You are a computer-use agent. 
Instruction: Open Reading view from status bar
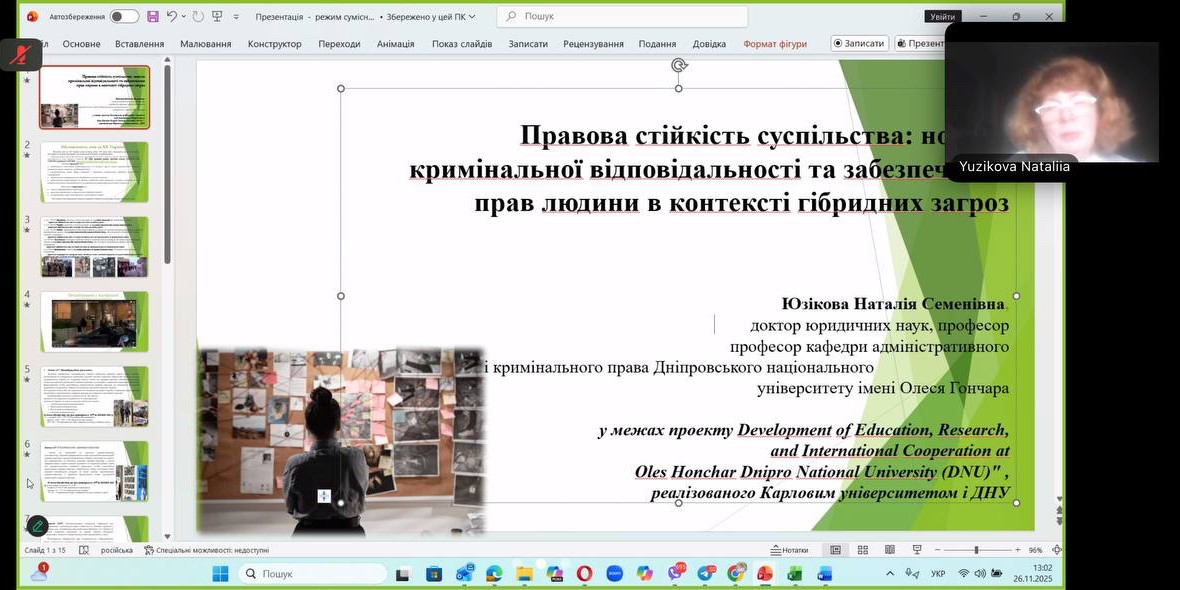click(889, 550)
